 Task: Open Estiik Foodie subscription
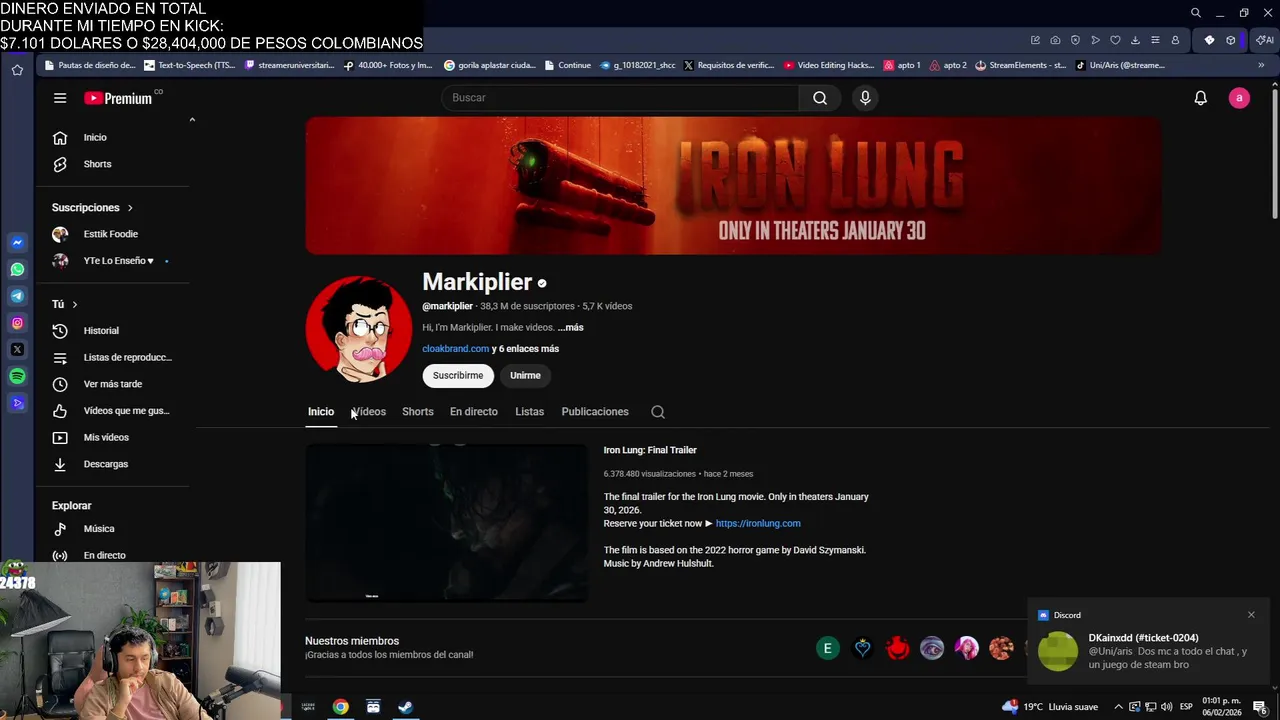pos(112,234)
